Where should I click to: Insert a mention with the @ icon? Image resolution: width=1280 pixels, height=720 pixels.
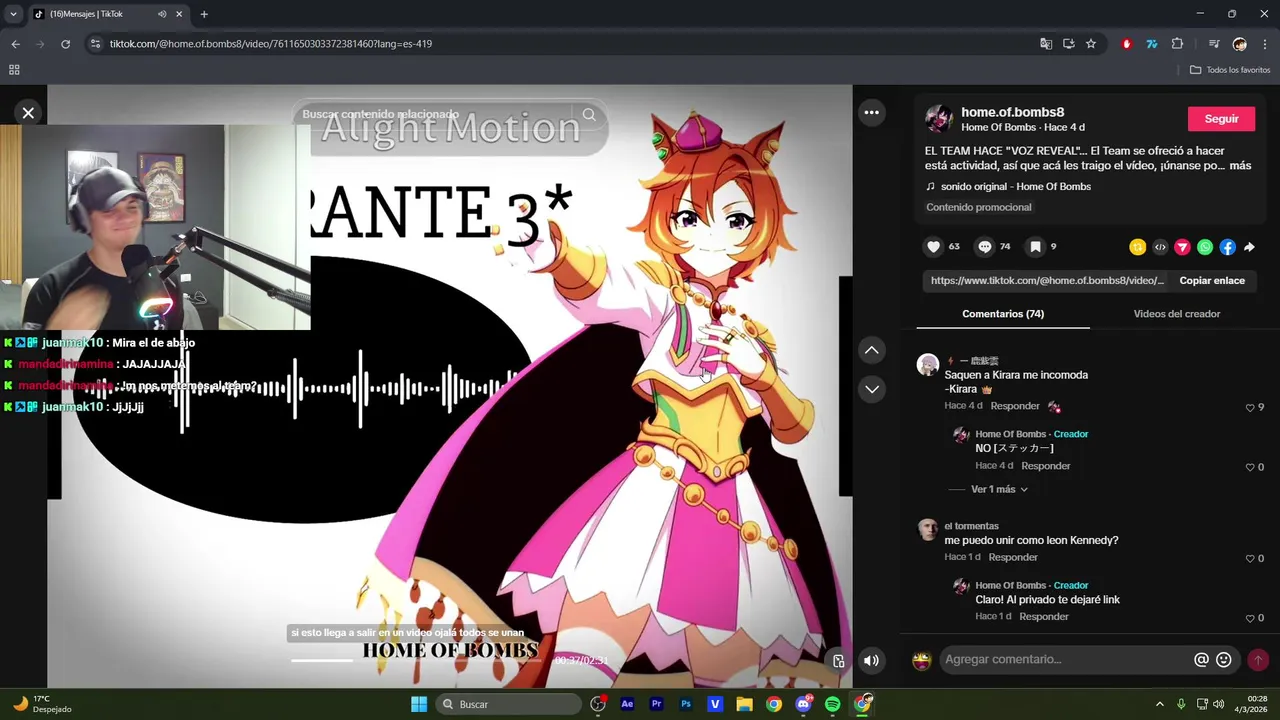(1201, 660)
